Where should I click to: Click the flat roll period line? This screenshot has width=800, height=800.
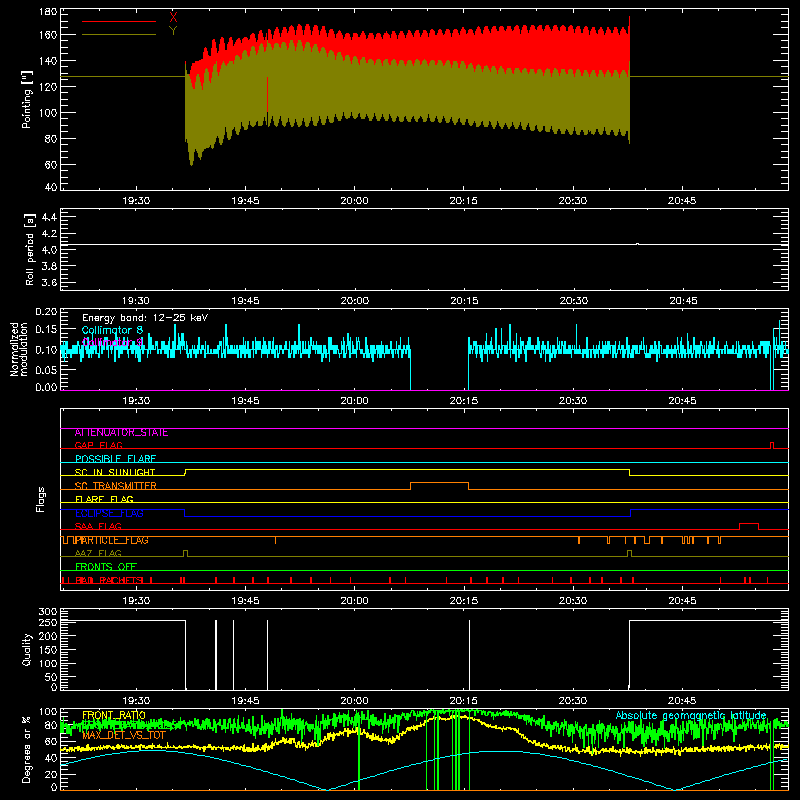click(424, 244)
